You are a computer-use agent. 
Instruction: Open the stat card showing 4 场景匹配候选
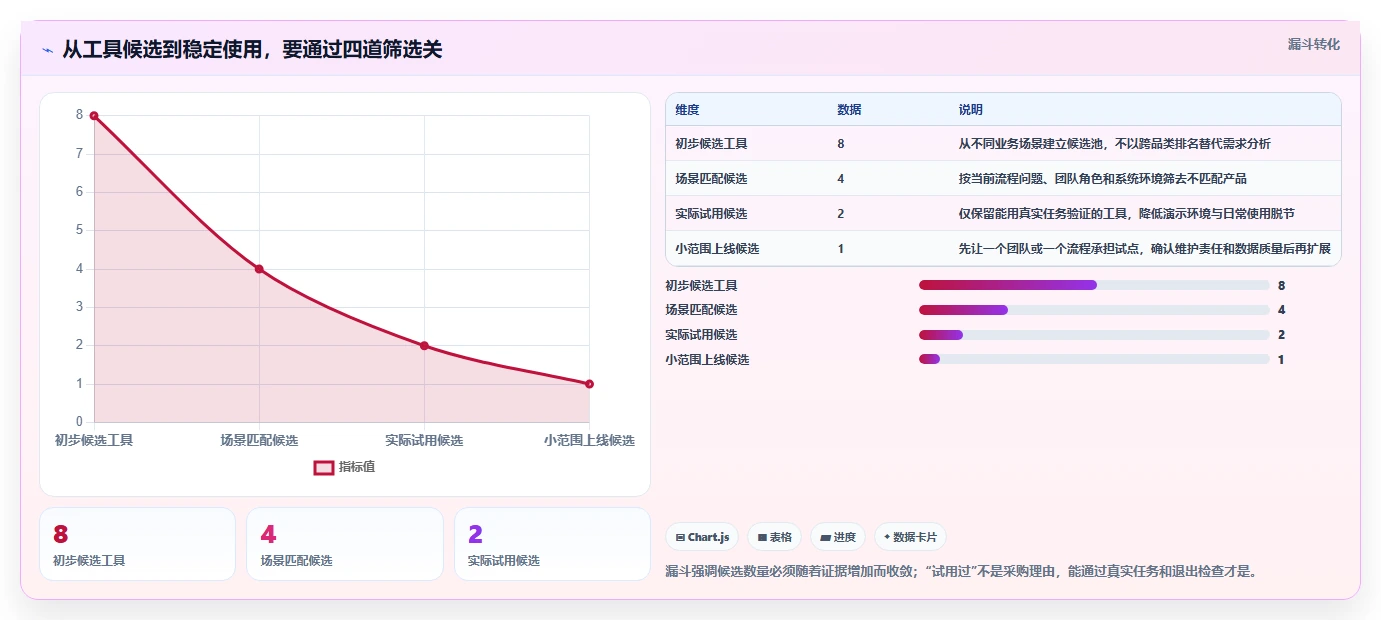[345, 544]
